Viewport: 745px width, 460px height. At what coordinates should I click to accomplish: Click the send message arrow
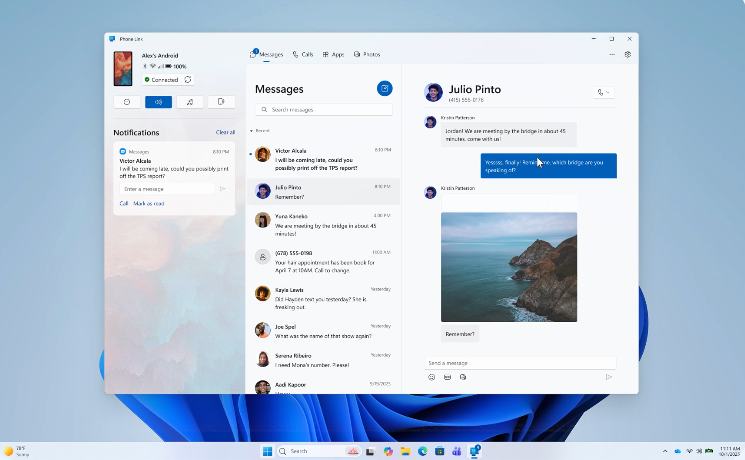click(609, 377)
